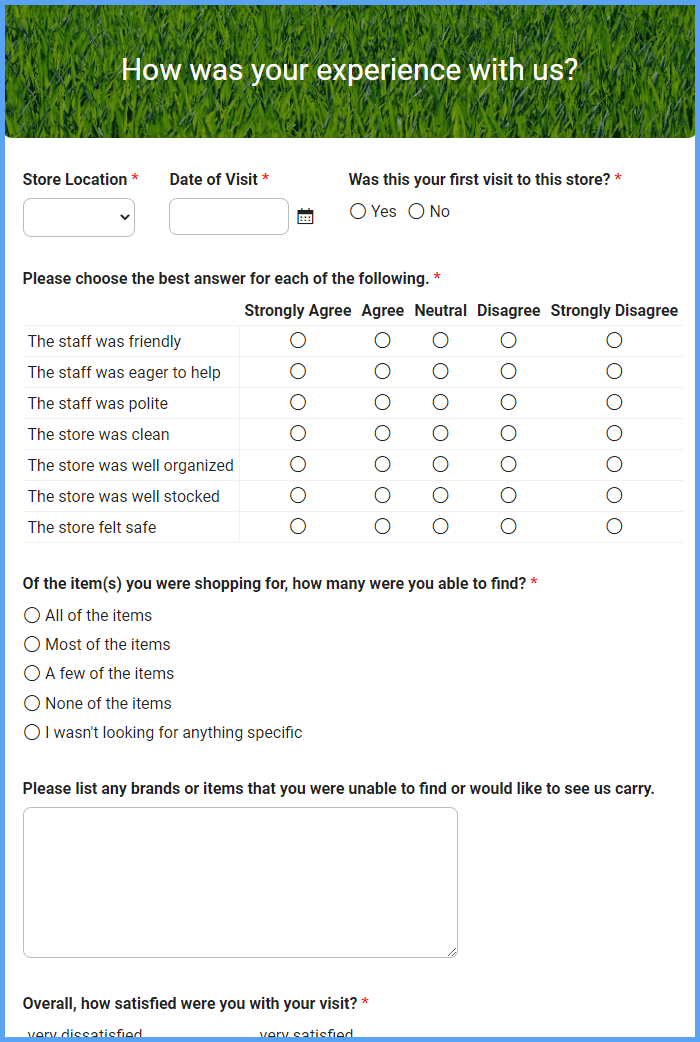Choose Strongly Disagree for store was well organized
Screen dimensions: 700x1042
614,465
